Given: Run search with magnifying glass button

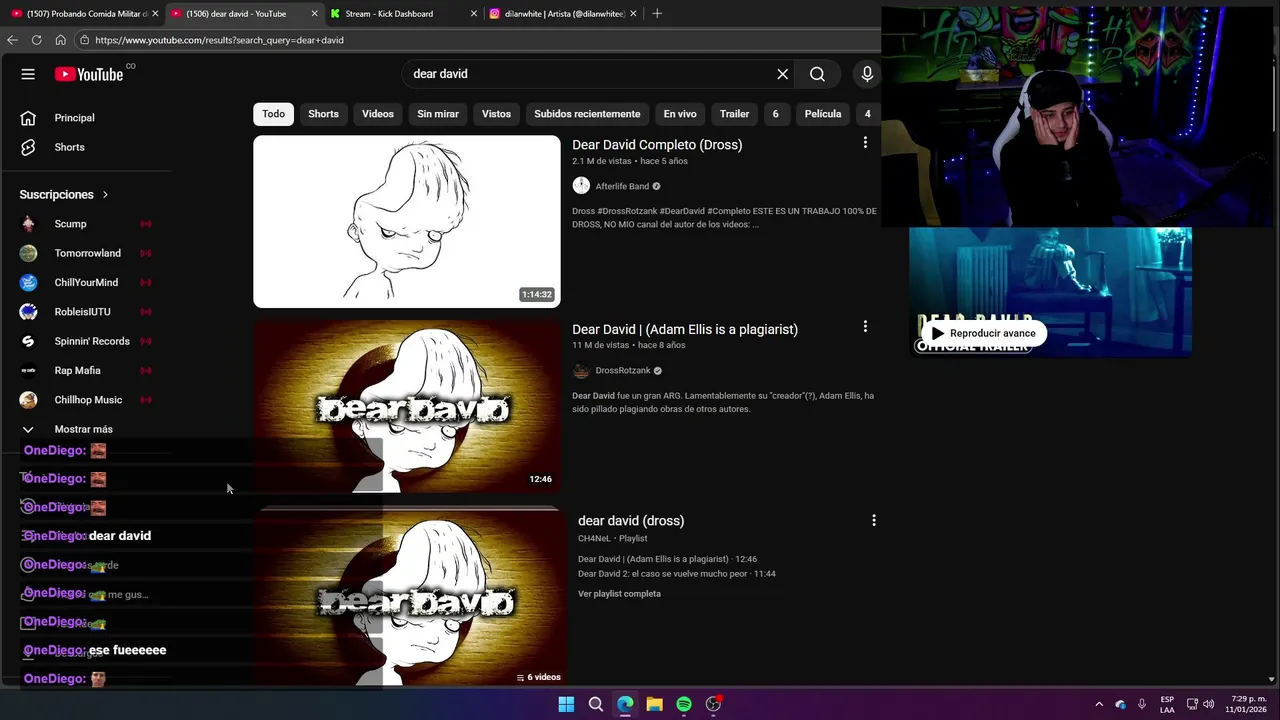Looking at the screenshot, I should [817, 74].
